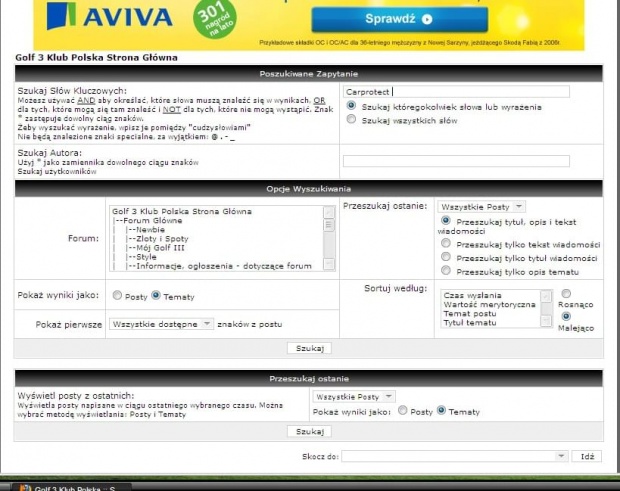Select 'Przeszukaj tylko tytuł wiadomości' radio button
This screenshot has width=620, height=491.
click(x=446, y=257)
